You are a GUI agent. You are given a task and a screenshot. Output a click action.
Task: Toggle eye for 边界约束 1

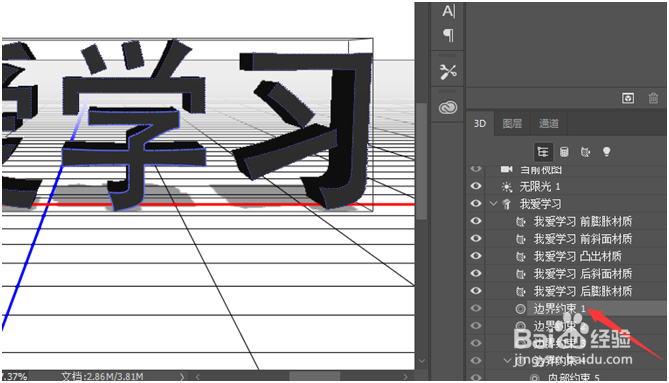[x=476, y=309]
